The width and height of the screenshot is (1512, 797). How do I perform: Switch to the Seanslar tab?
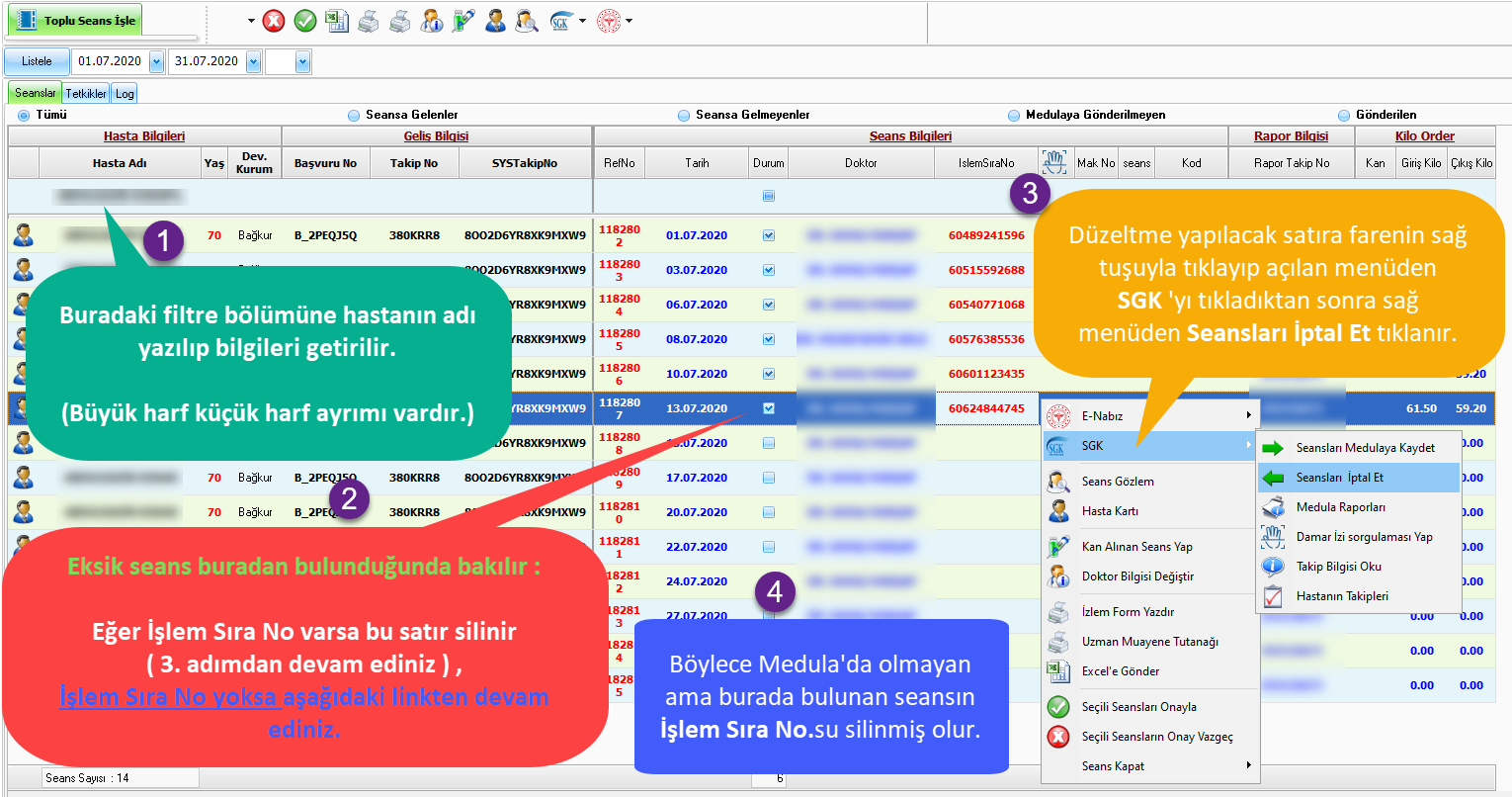36,93
